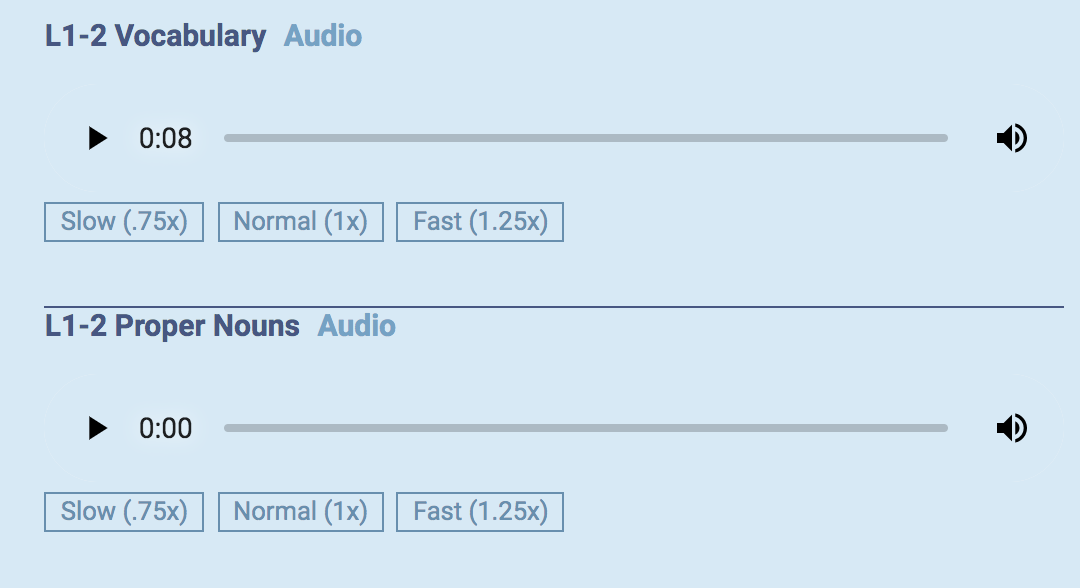Open the Audio link beside L1-2 Vocabulary
Screen dimensions: 1080x588
[323, 36]
